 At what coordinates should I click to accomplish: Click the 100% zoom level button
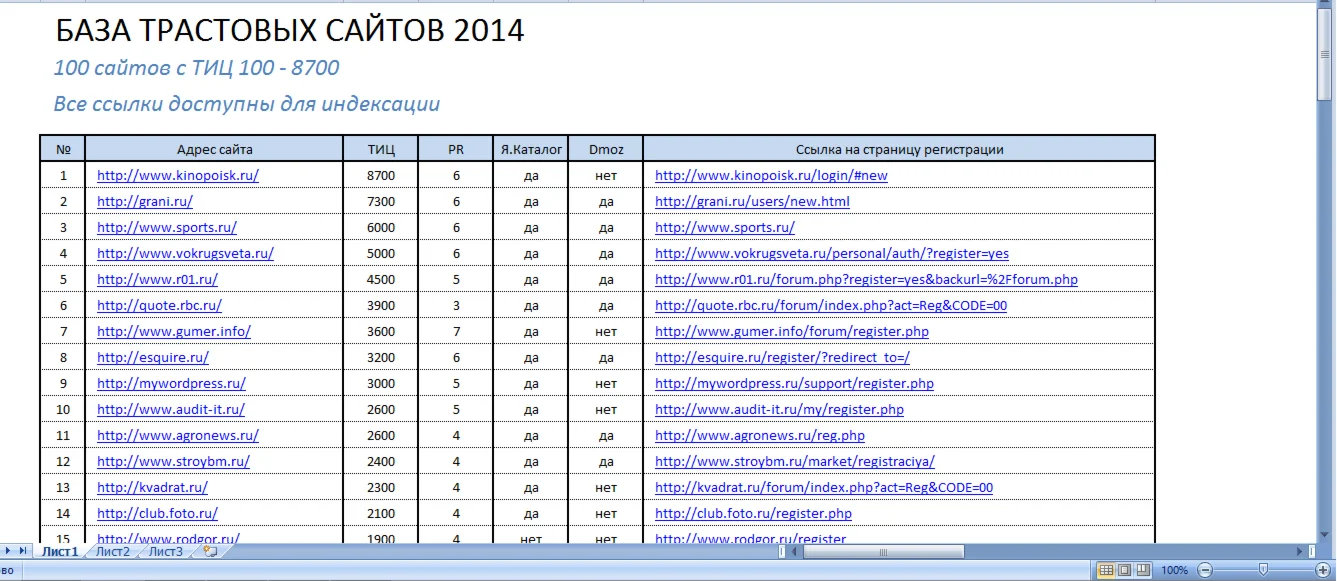click(1175, 570)
